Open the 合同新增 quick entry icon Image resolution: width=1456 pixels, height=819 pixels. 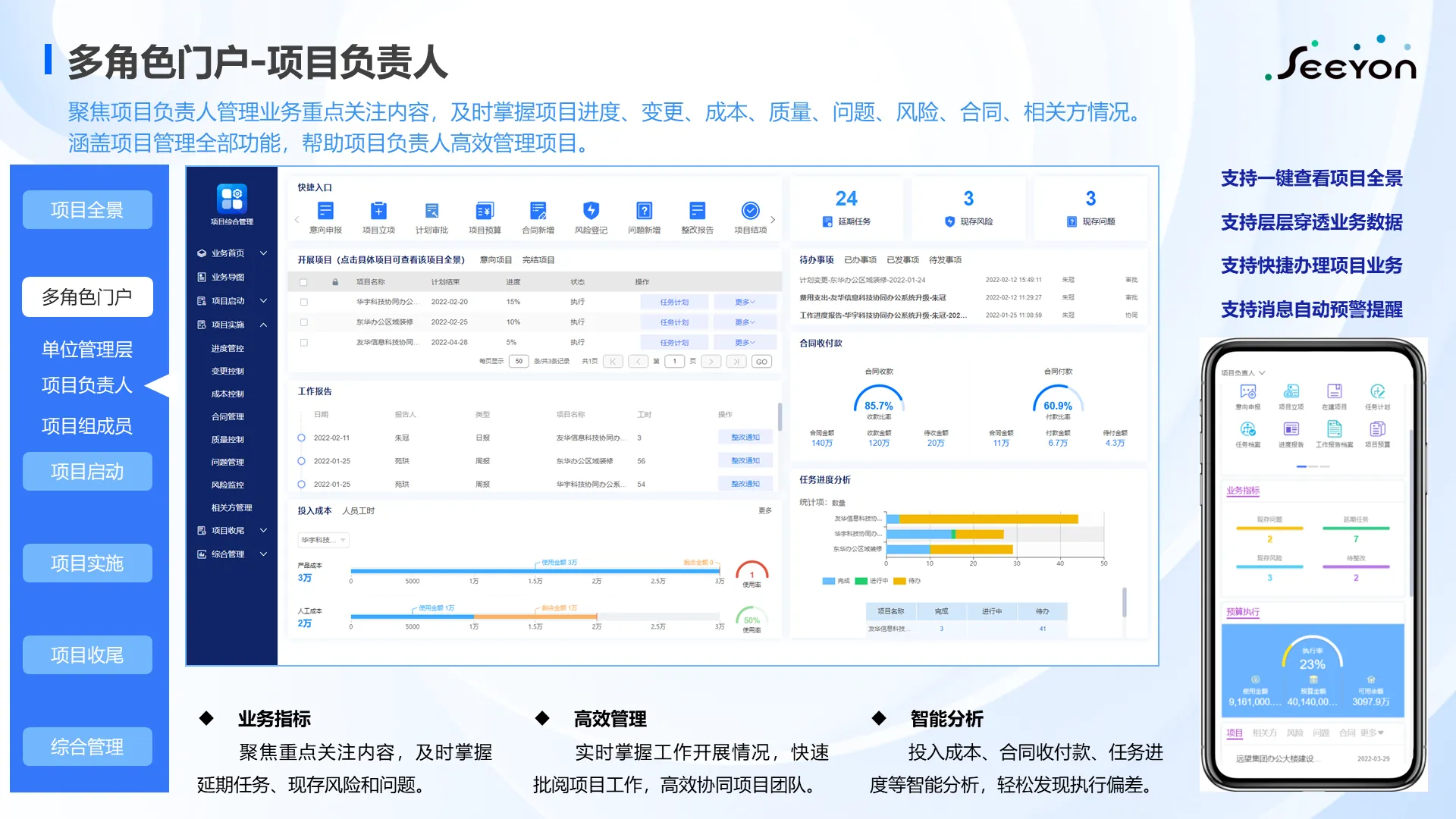(538, 210)
